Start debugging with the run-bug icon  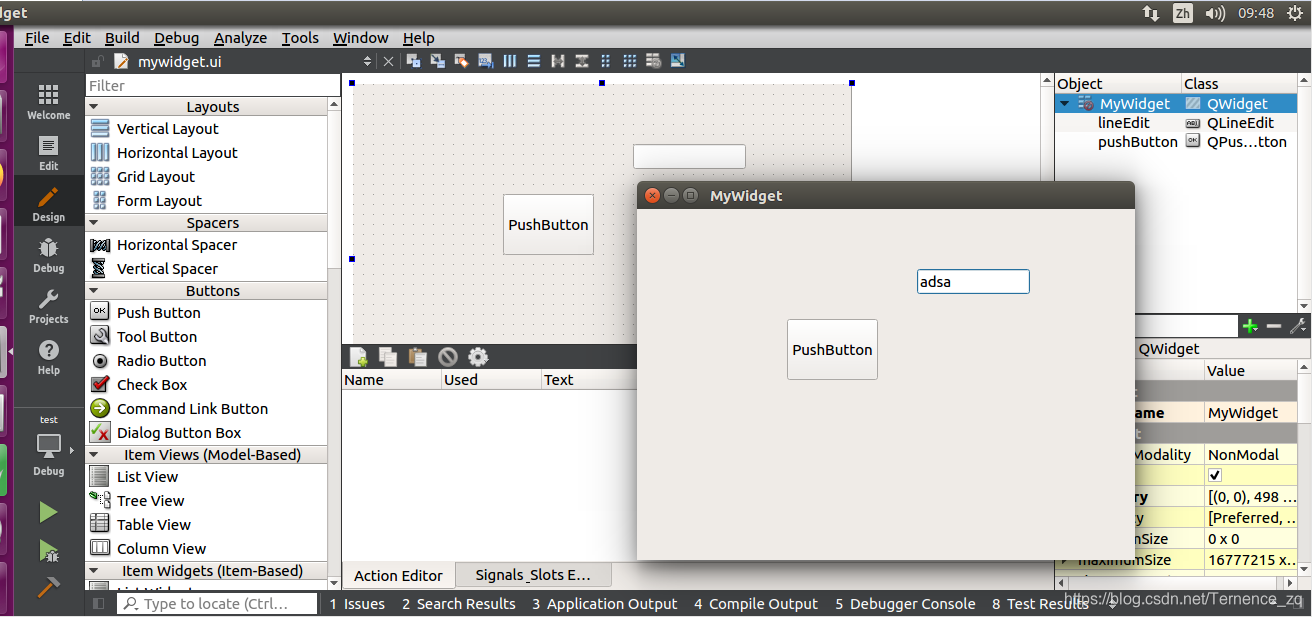point(48,550)
